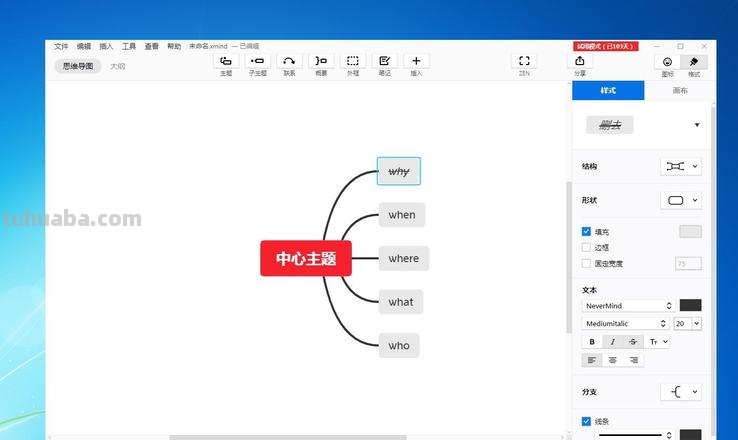Toggle Strikethrough text formatting
738x440 pixels.
click(x=633, y=342)
